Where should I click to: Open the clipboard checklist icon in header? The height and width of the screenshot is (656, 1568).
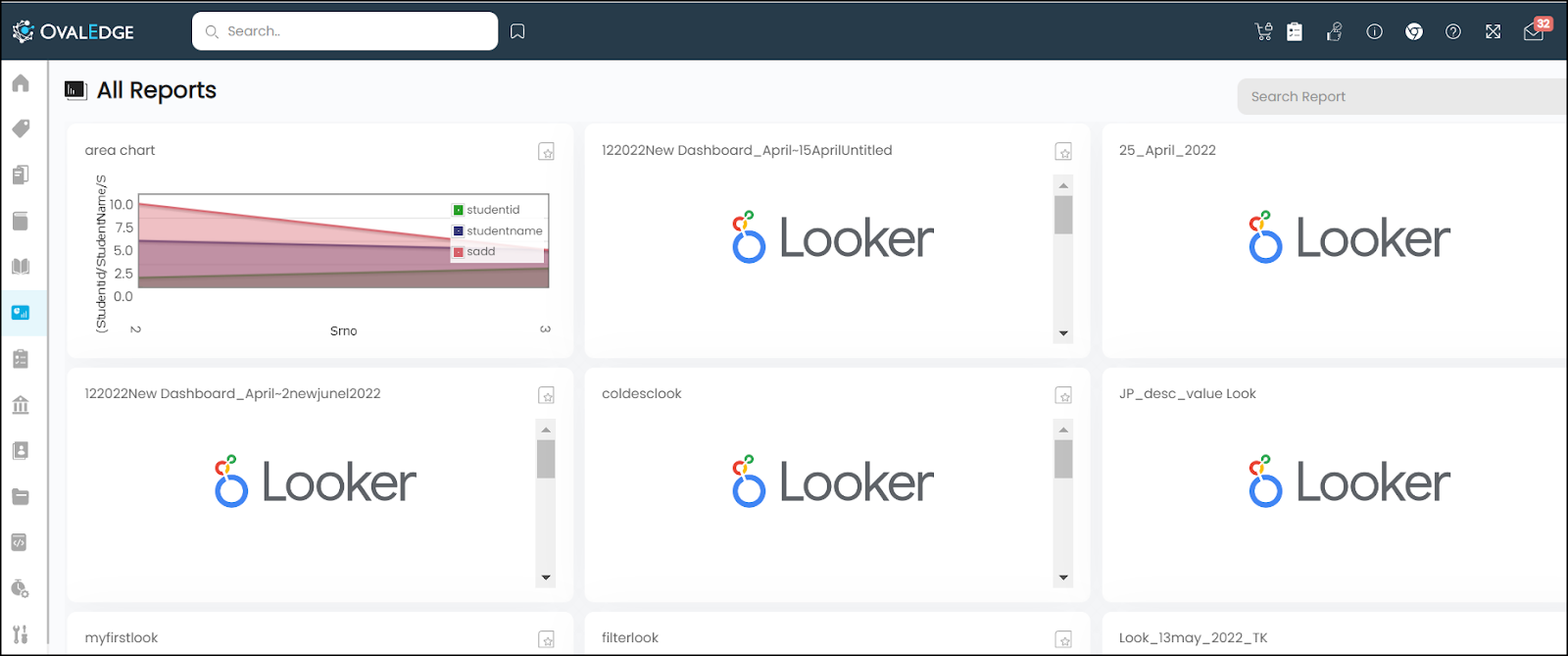pyautogui.click(x=1295, y=31)
